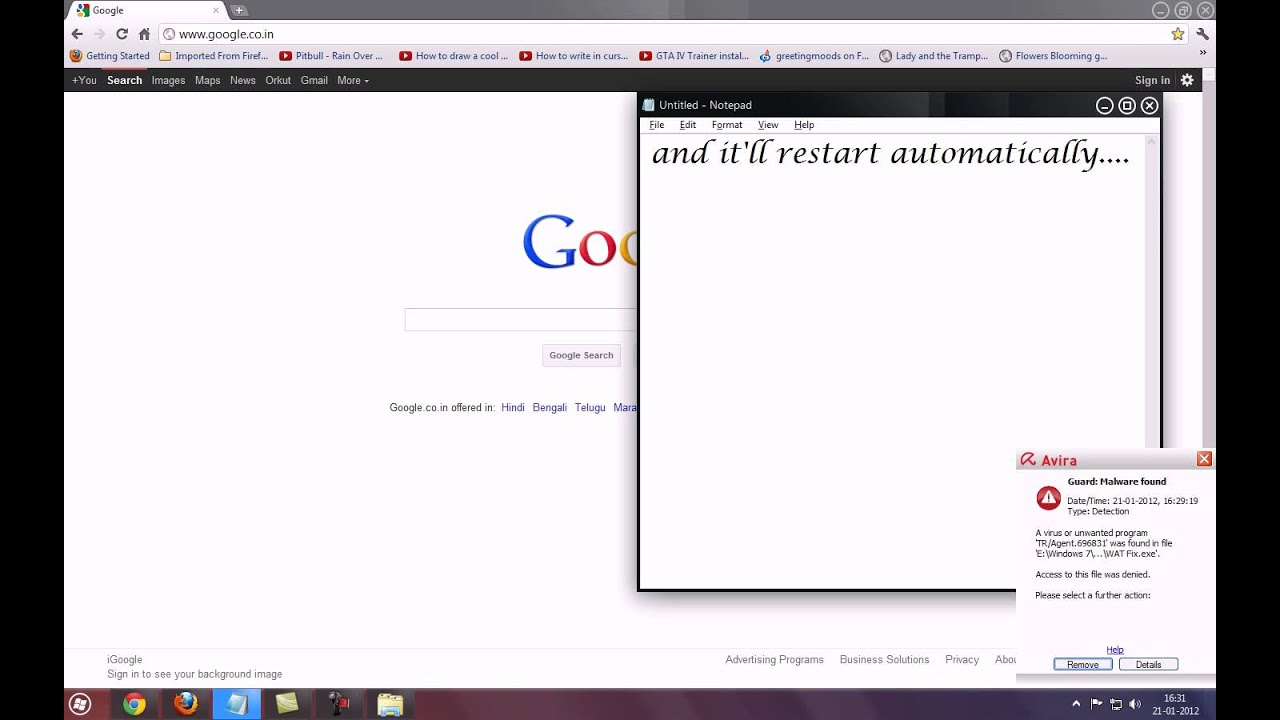Open How to write in cursive bookmark
This screenshot has width=1280, height=720.
click(574, 56)
